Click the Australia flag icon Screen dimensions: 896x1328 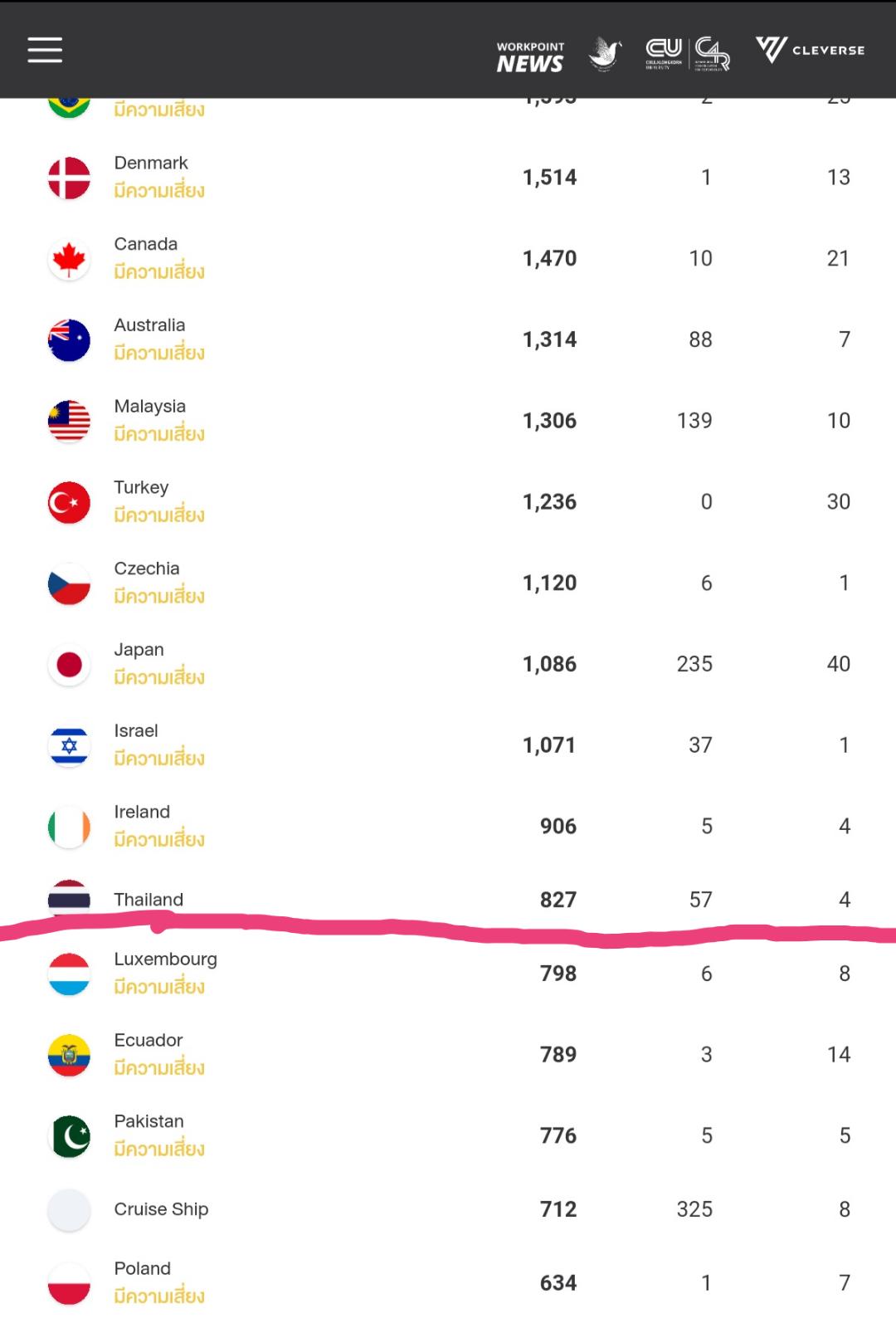[69, 340]
